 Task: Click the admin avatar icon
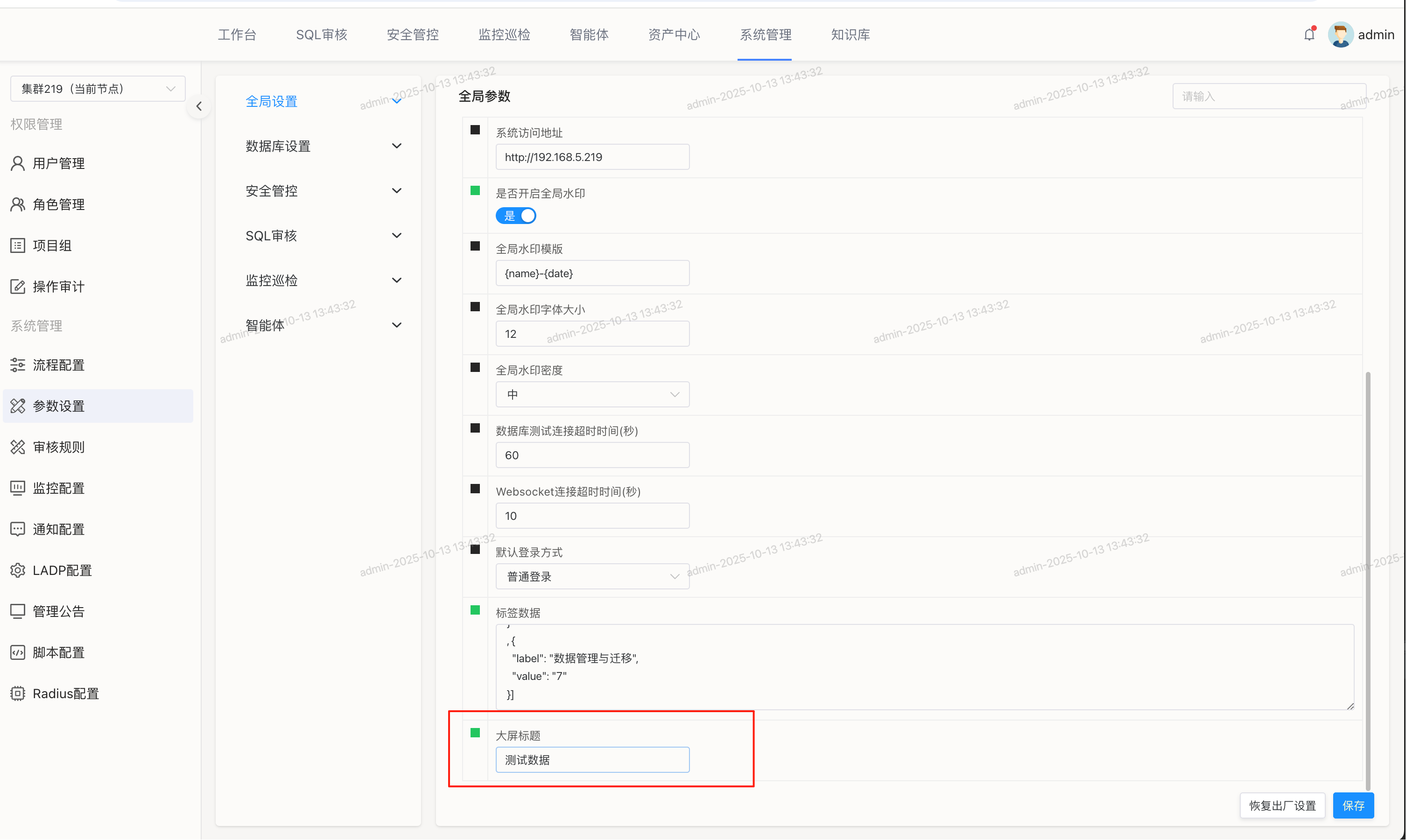pyautogui.click(x=1340, y=35)
